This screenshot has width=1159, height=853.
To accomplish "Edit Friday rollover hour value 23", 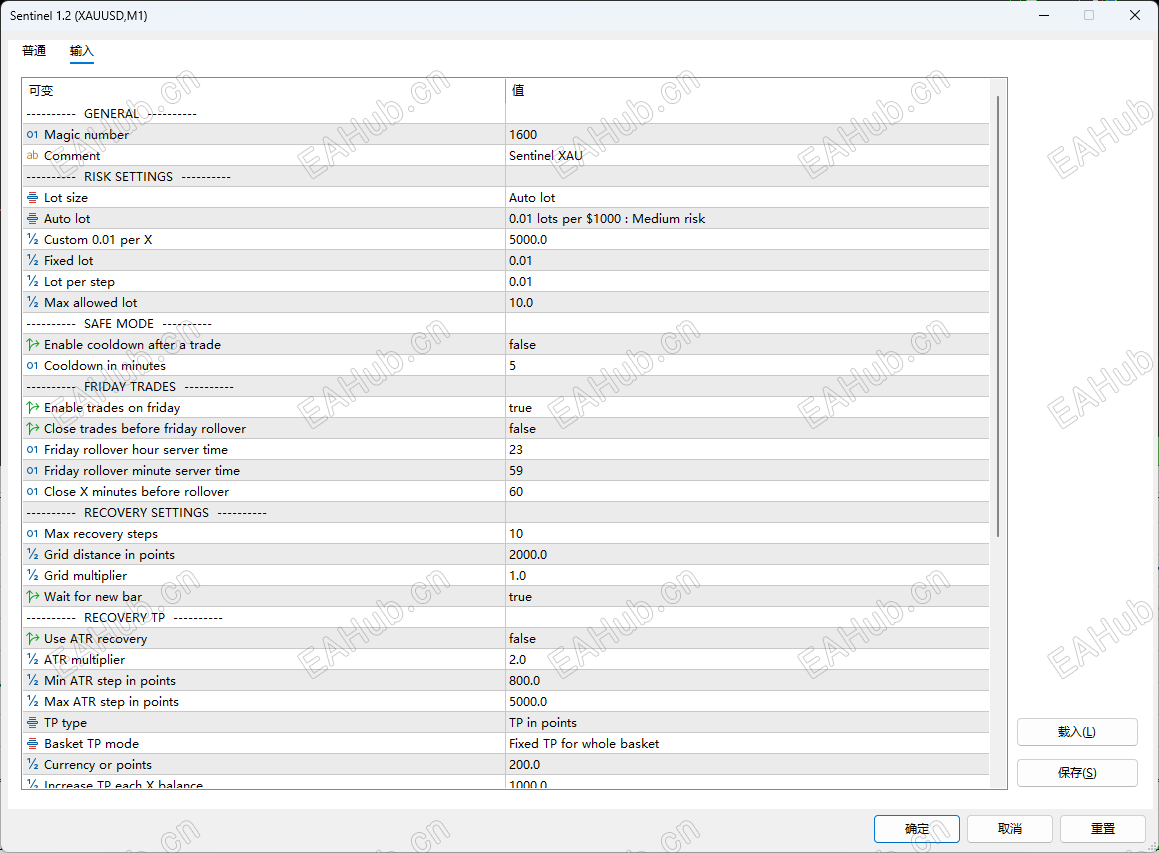I will (747, 449).
